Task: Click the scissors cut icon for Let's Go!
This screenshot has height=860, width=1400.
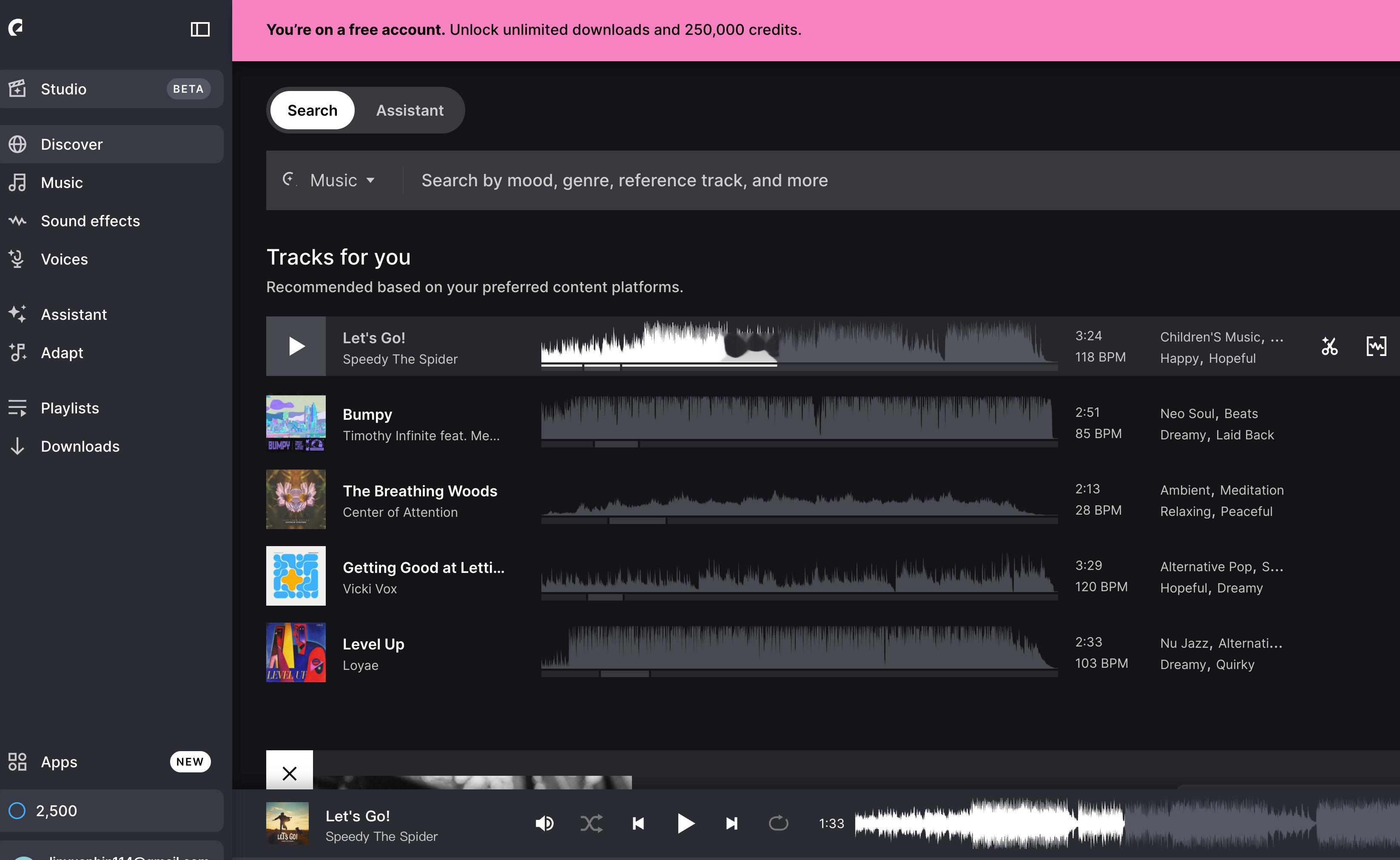Action: 1329,346
